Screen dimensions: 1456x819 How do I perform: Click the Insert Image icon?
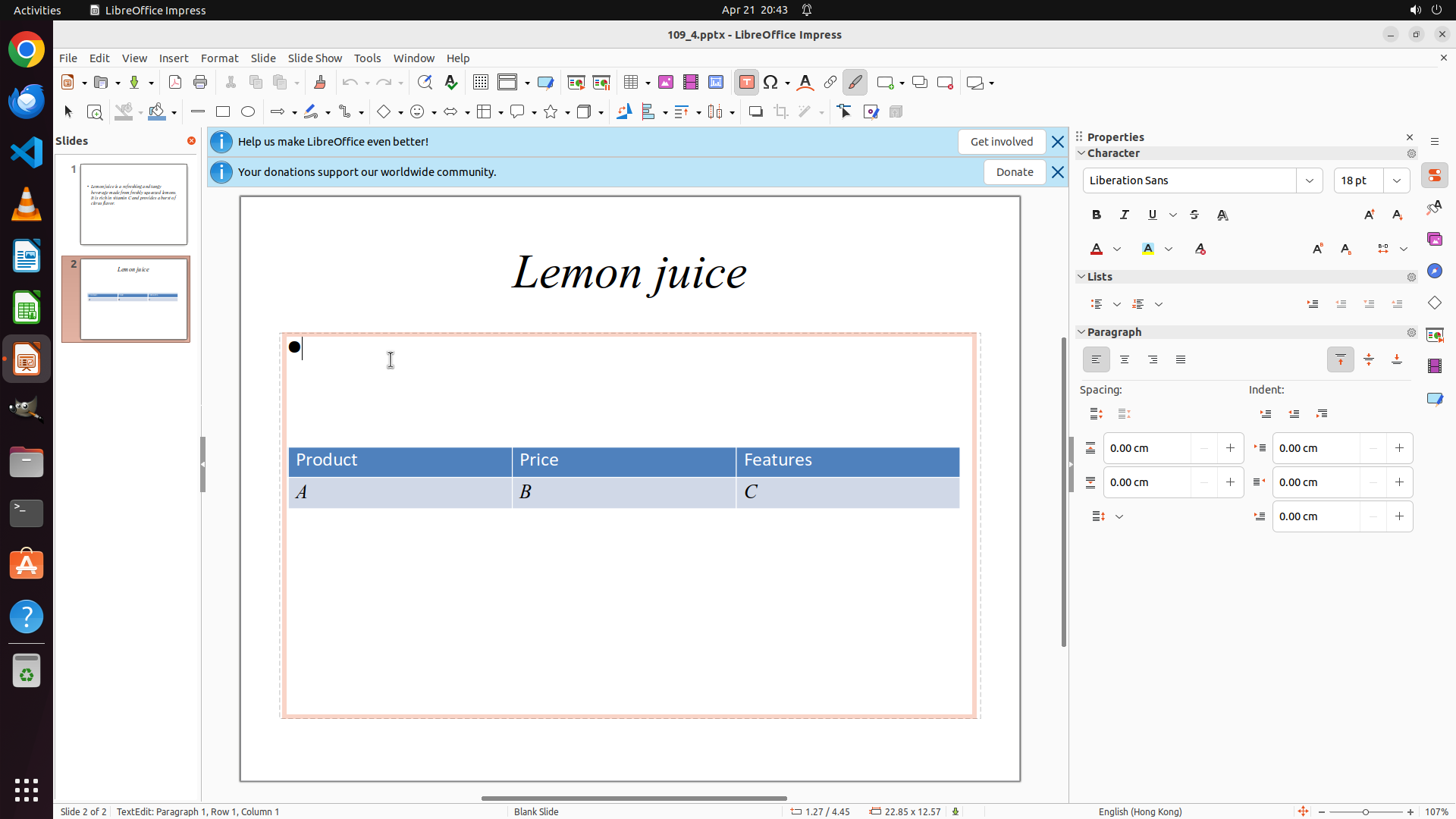tap(666, 83)
